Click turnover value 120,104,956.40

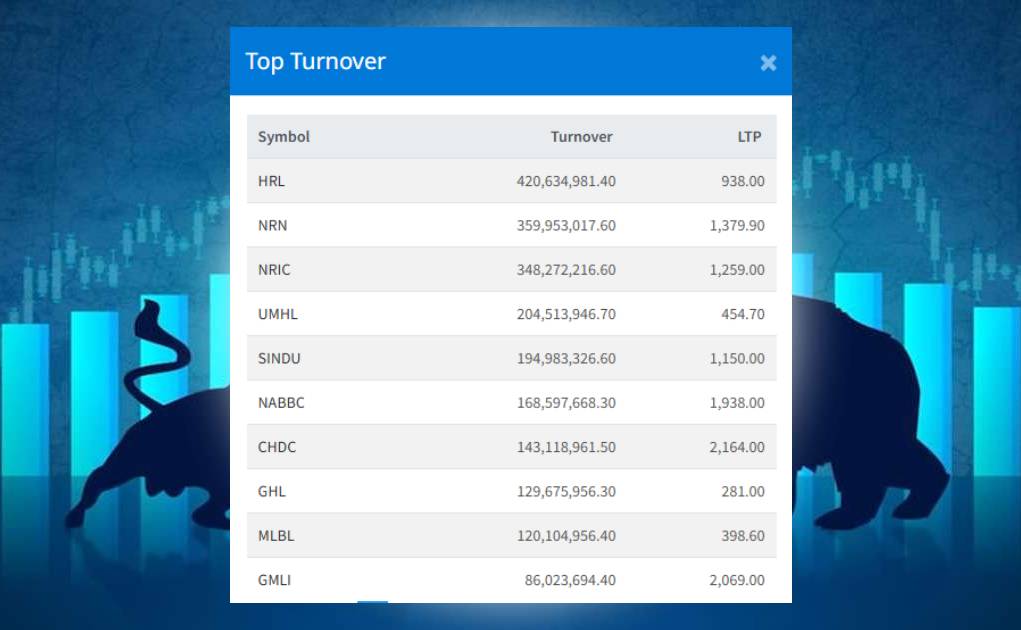[x=566, y=536]
